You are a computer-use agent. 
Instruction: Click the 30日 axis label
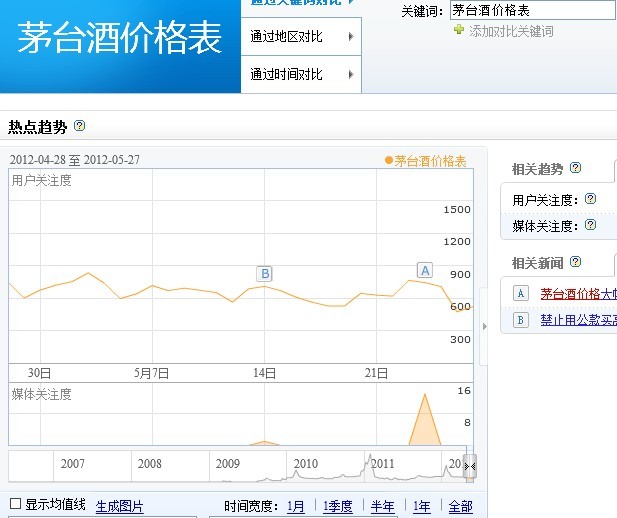39,373
